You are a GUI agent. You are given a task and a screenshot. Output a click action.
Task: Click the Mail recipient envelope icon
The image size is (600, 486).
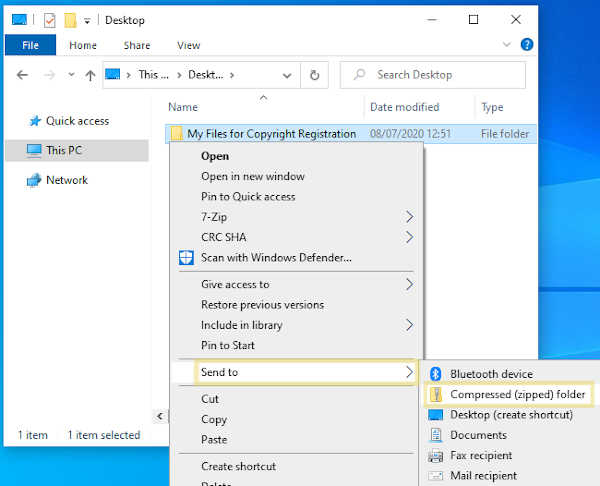[435, 476]
